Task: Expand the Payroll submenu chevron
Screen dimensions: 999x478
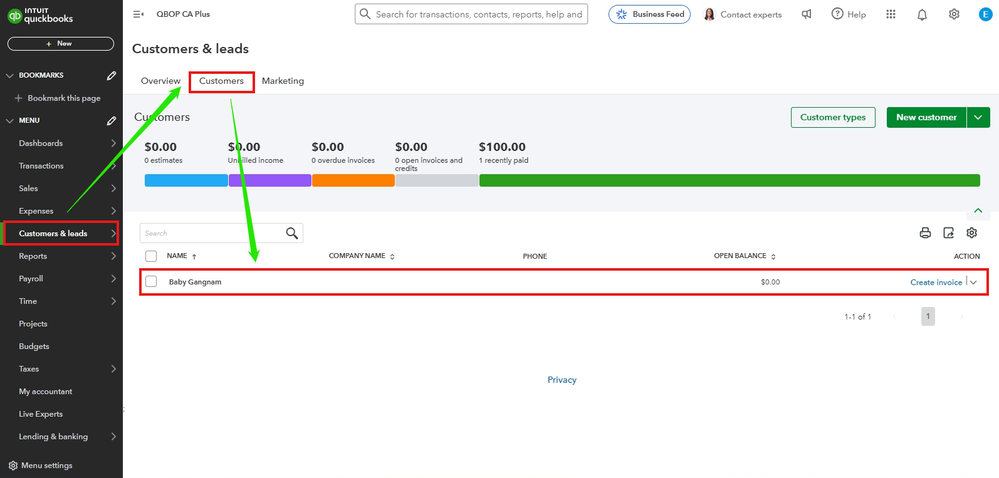Action: click(113, 279)
